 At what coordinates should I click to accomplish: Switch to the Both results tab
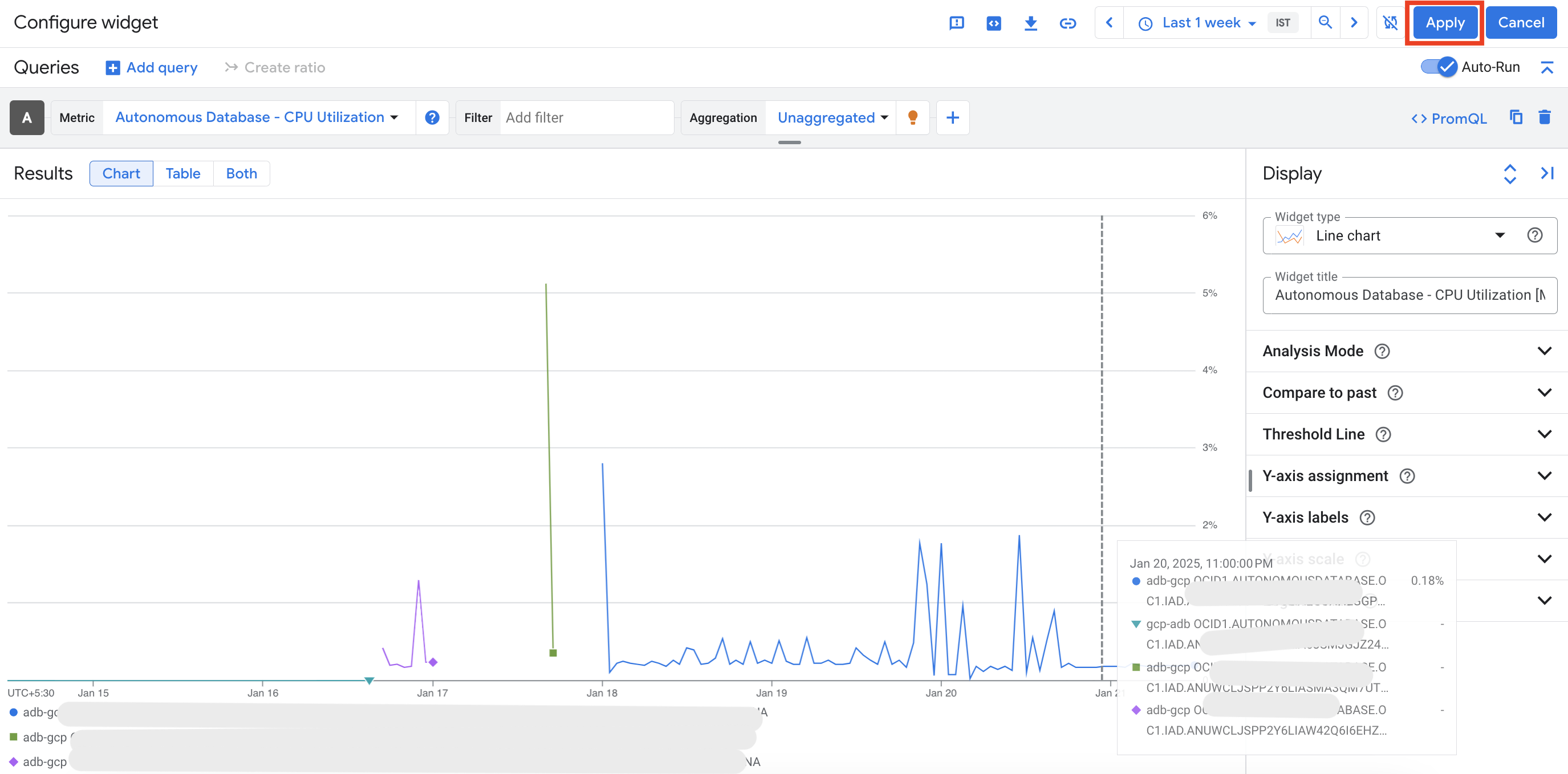241,173
